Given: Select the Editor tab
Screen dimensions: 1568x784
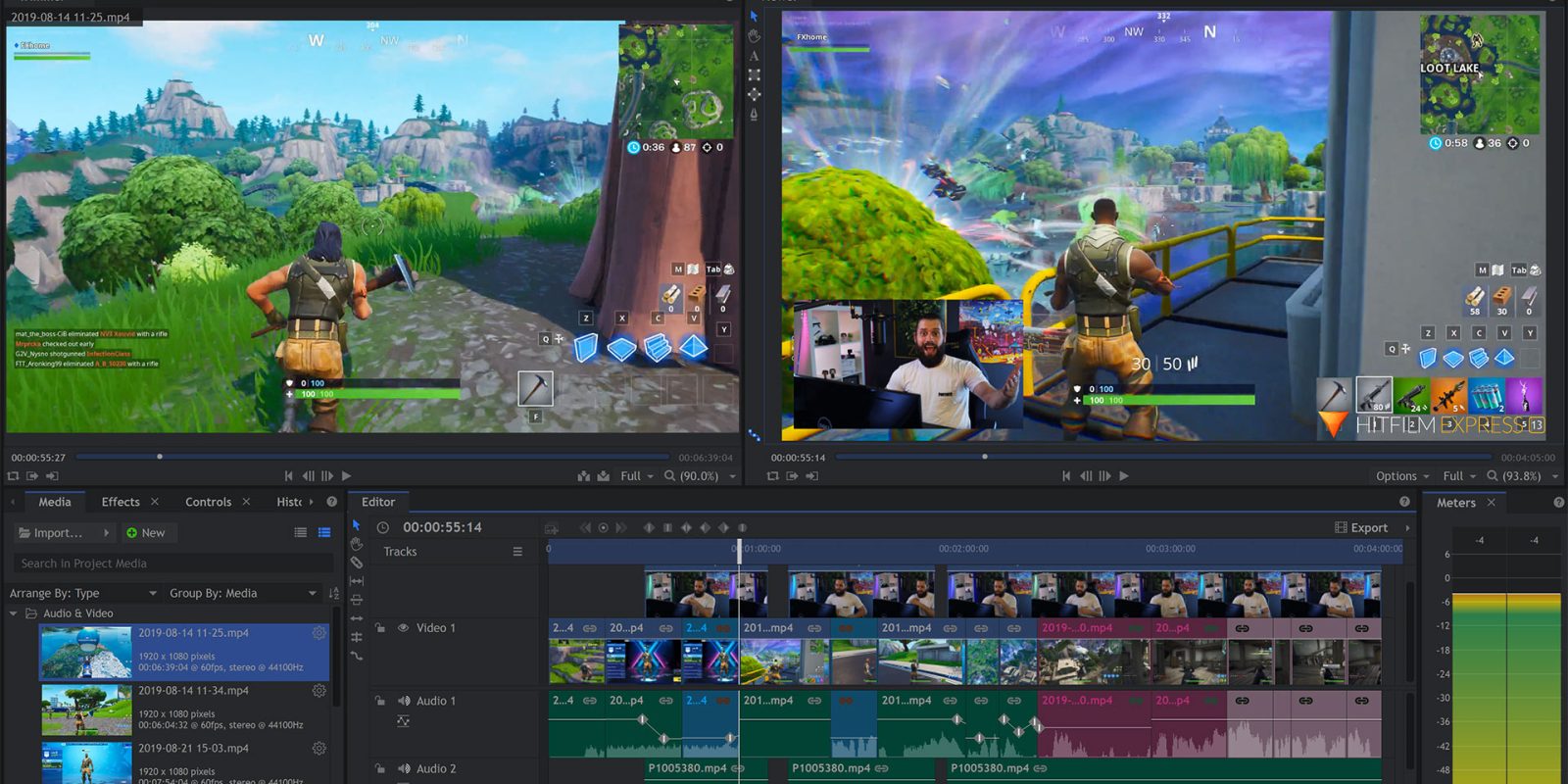Looking at the screenshot, I should 378,502.
